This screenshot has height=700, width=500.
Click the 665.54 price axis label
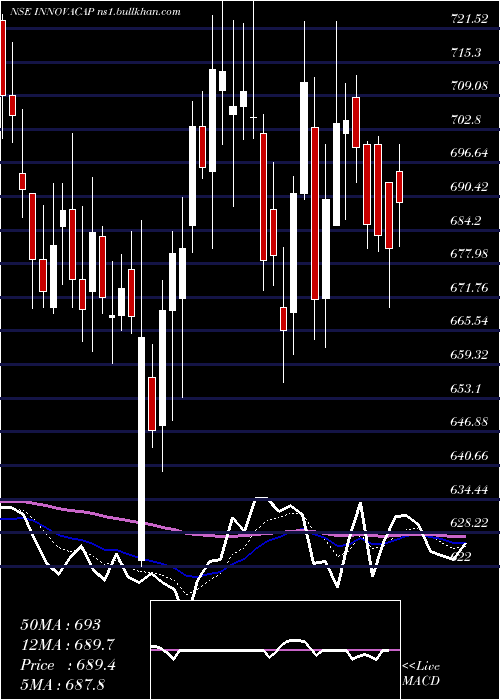pos(470,321)
